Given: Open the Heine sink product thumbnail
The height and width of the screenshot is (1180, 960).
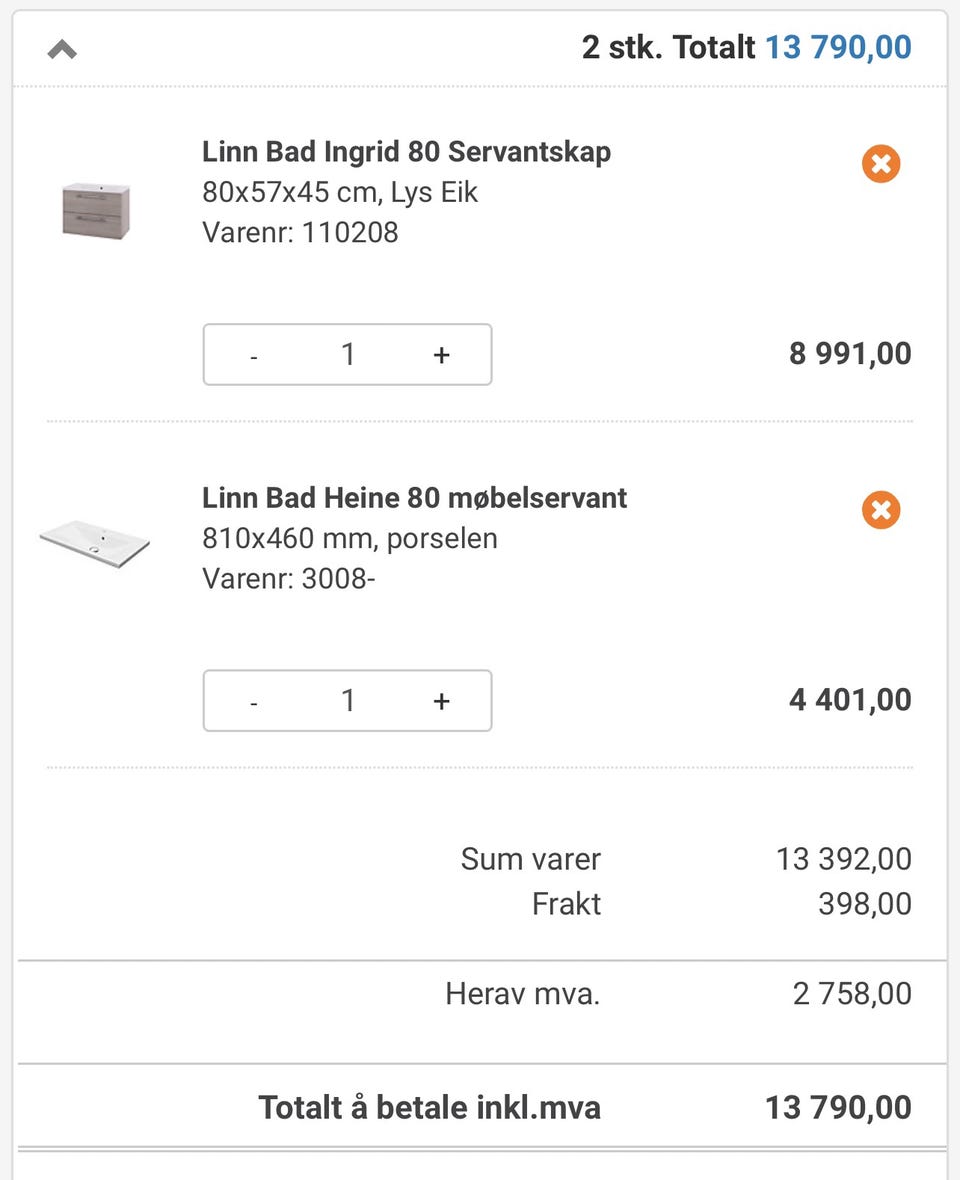Looking at the screenshot, I should point(95,543).
